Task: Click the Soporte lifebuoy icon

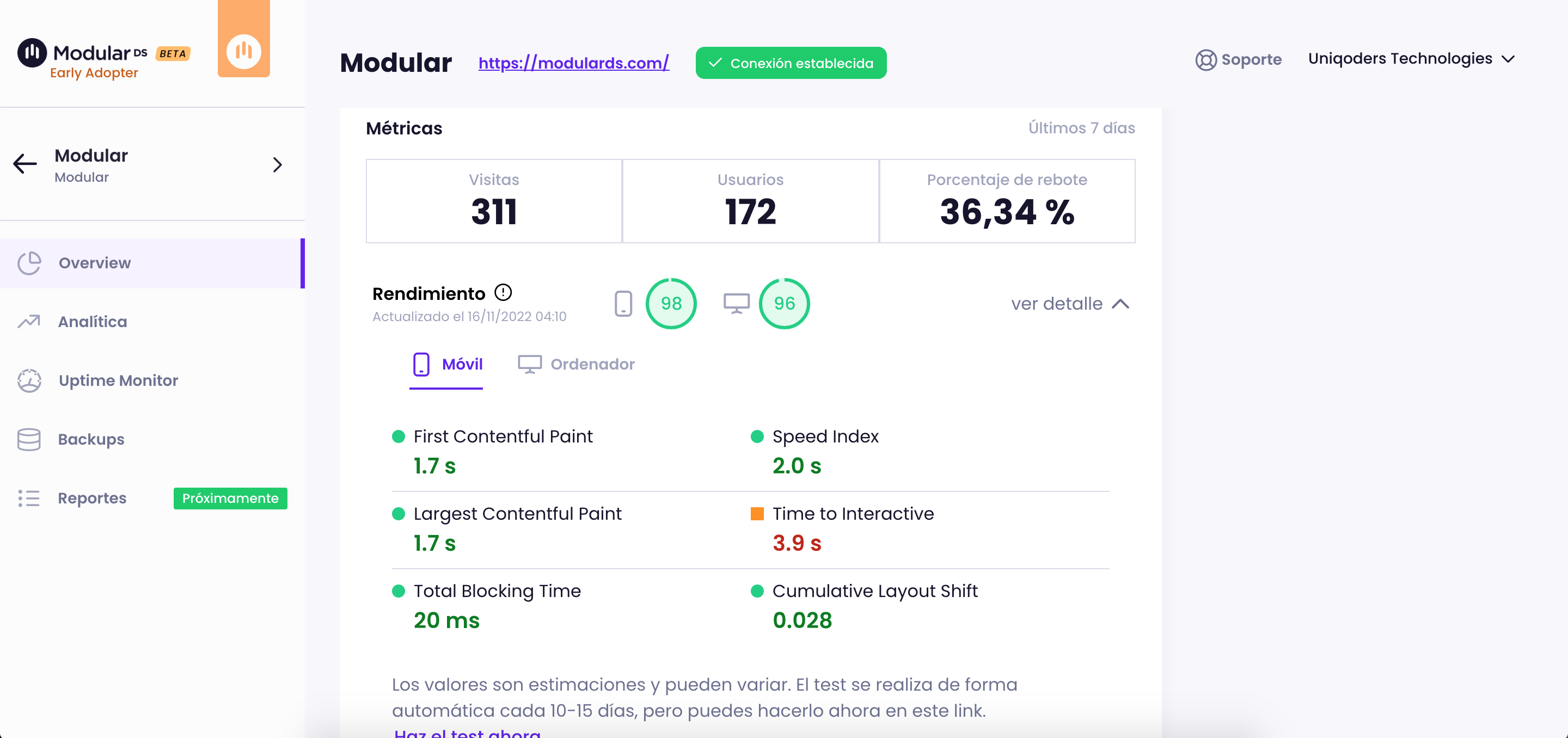Action: 1205,60
